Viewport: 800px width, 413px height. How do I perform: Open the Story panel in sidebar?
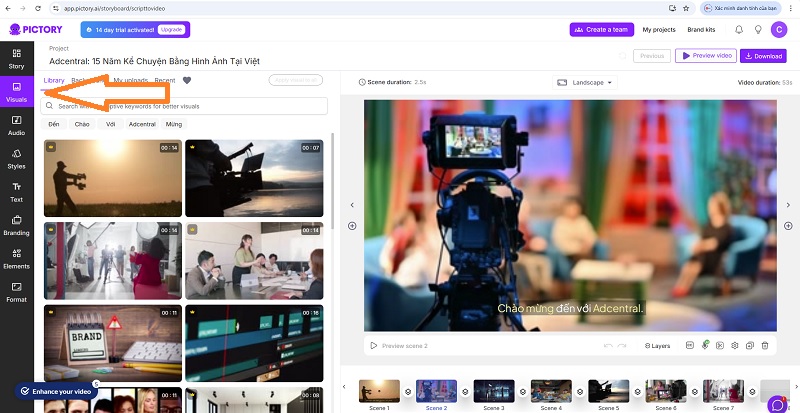point(16,59)
